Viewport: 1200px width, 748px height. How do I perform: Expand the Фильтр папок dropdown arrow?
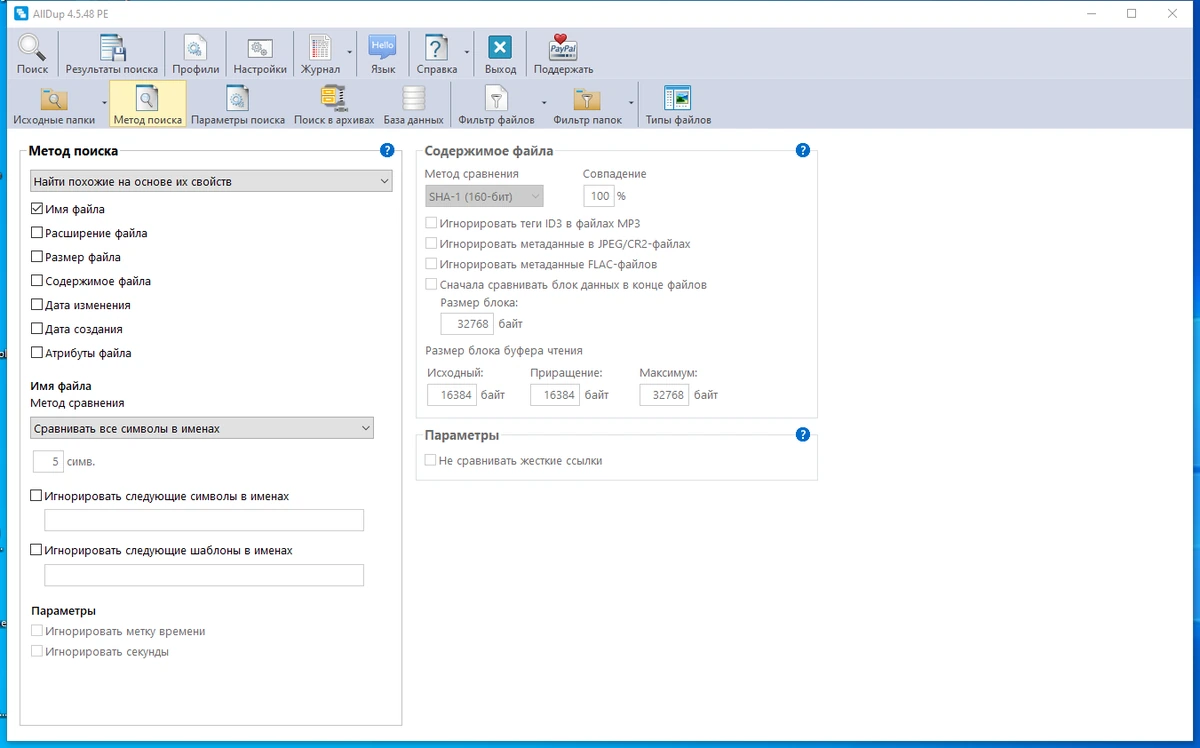point(631,102)
